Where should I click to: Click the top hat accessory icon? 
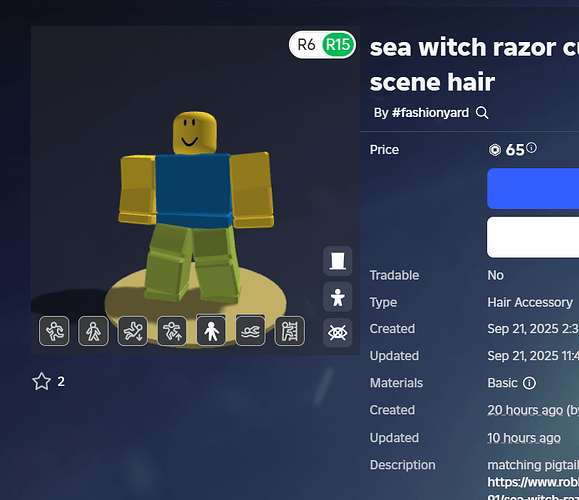click(x=338, y=261)
